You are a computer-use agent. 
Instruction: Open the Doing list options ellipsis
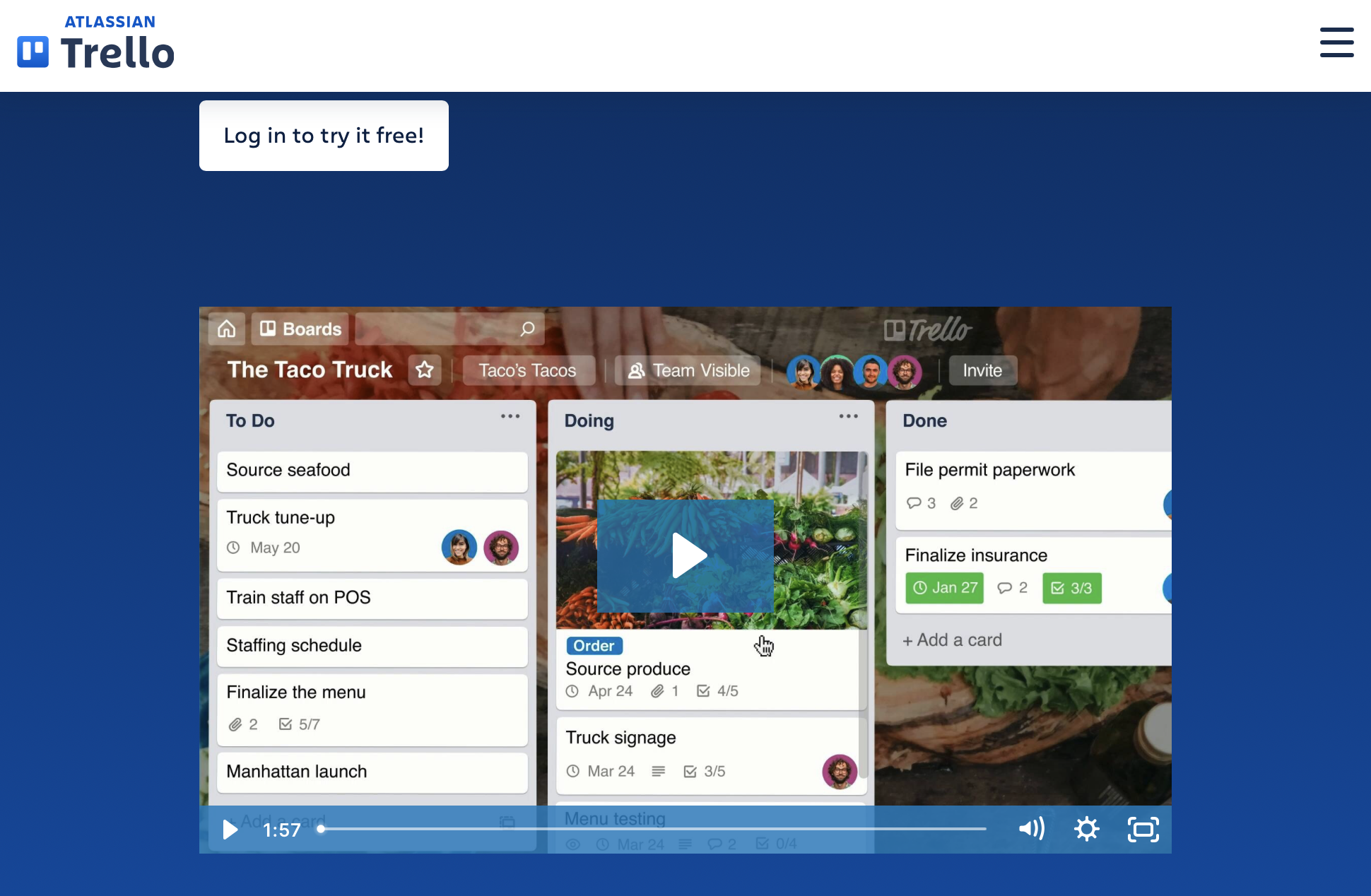(848, 417)
